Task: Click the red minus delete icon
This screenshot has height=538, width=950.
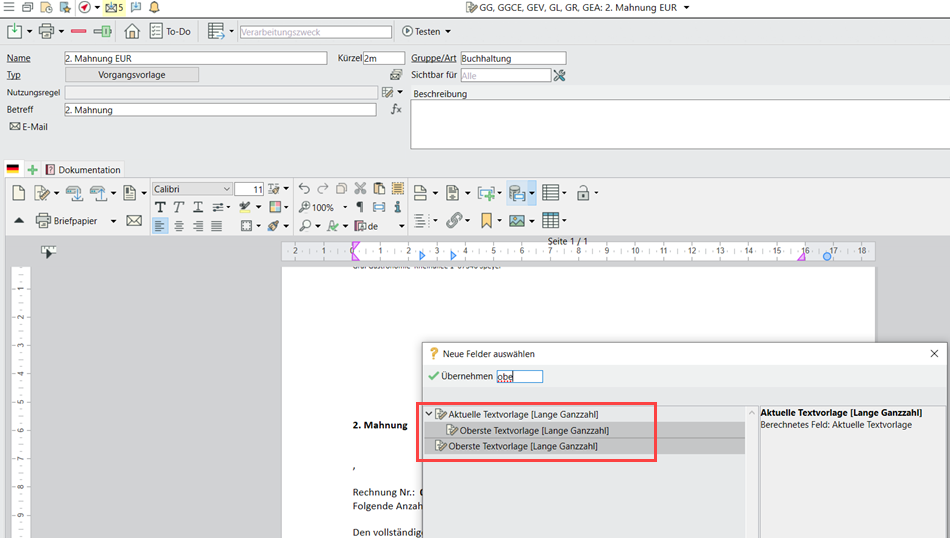Action: coord(79,31)
